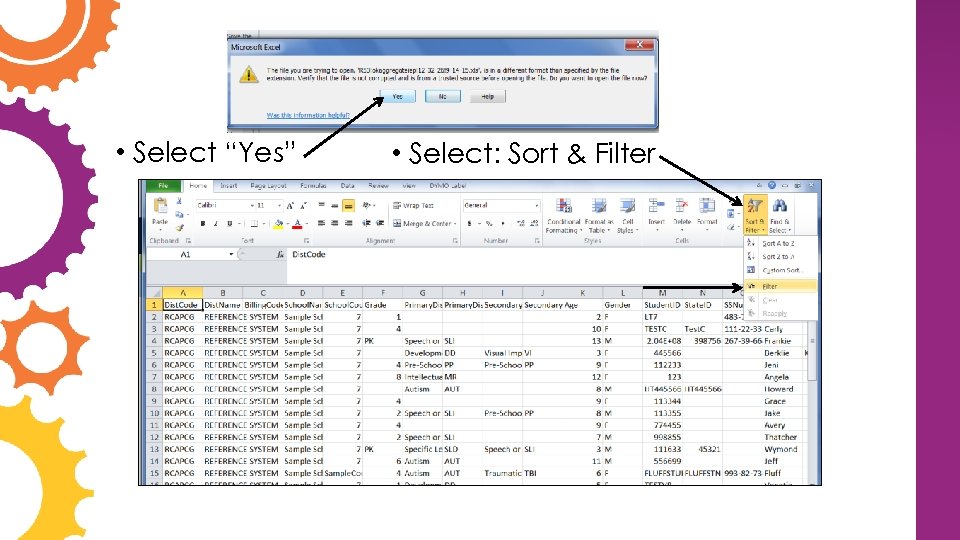Click the Insert Function fx icon
This screenshot has height=540, width=960.
280,254
